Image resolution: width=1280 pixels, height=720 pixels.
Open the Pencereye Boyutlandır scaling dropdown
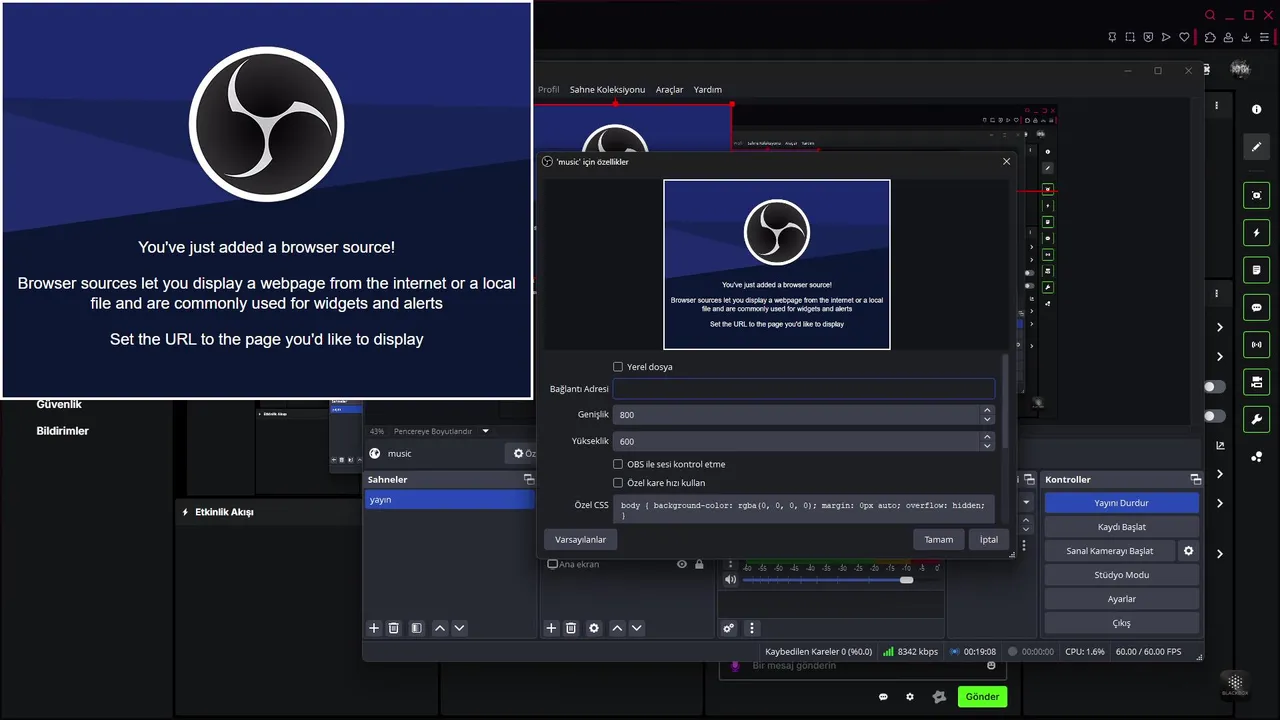tap(442, 431)
